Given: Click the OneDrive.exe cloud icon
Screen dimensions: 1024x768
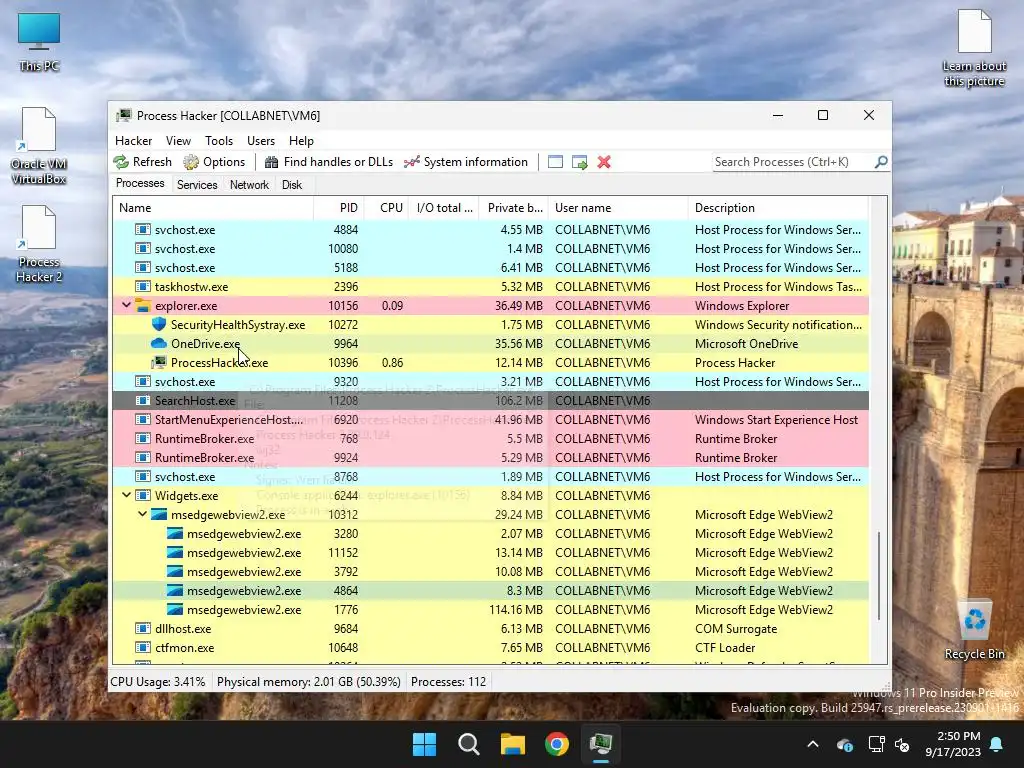Looking at the screenshot, I should (159, 343).
